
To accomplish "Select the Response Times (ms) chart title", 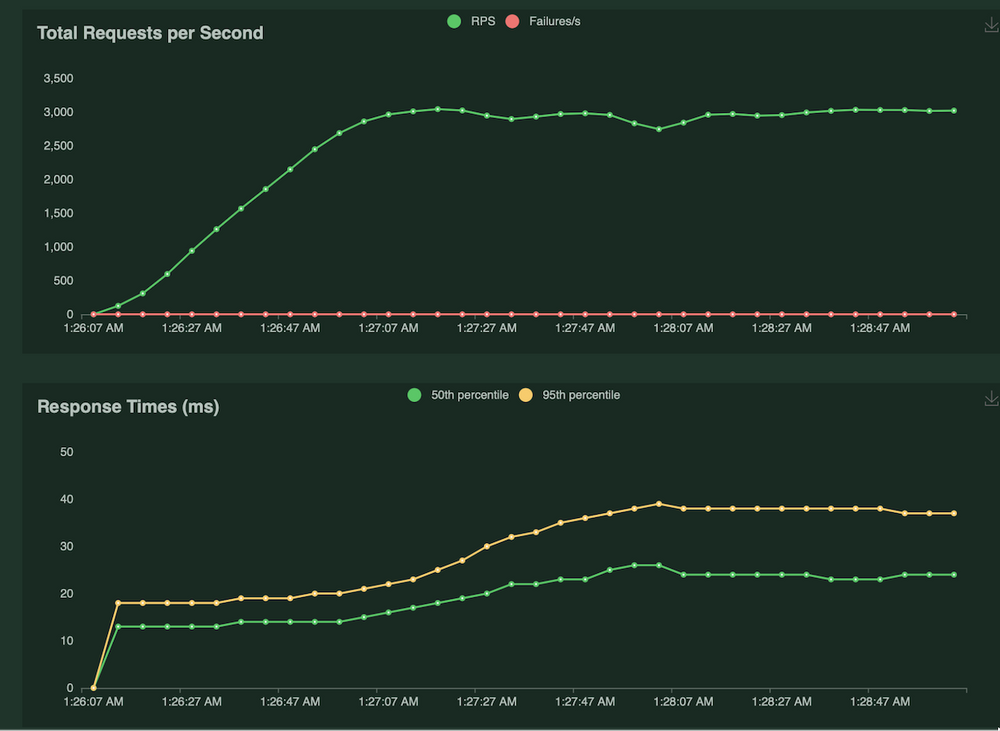I will pos(128,407).
